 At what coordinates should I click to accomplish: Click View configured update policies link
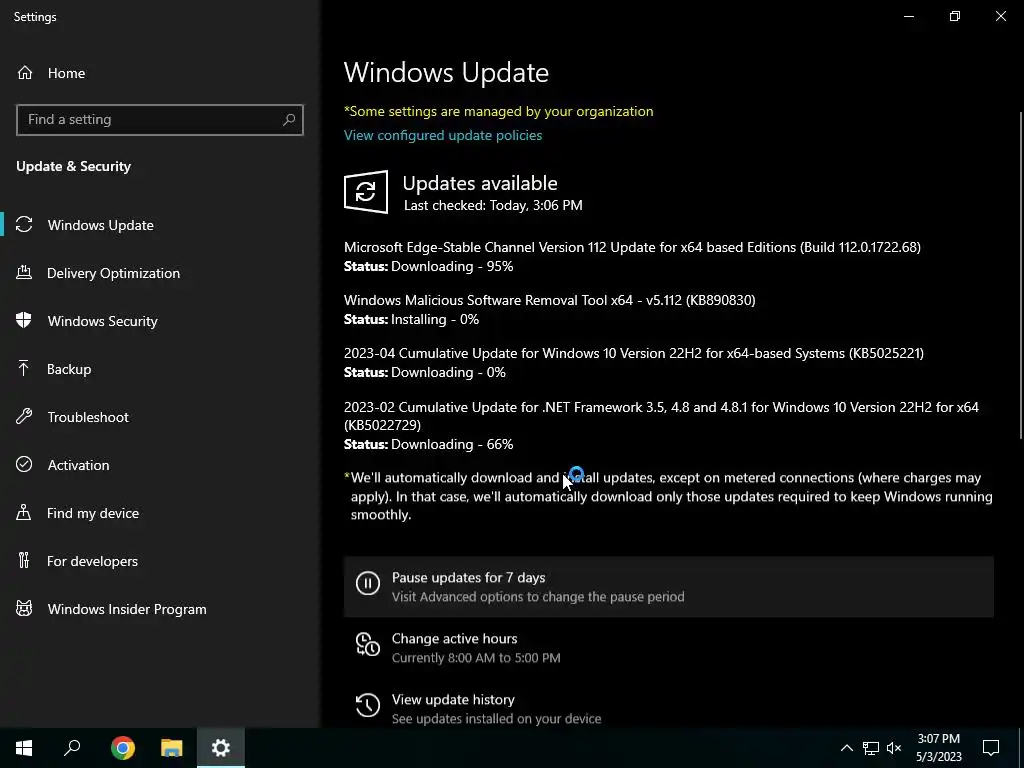pos(443,135)
